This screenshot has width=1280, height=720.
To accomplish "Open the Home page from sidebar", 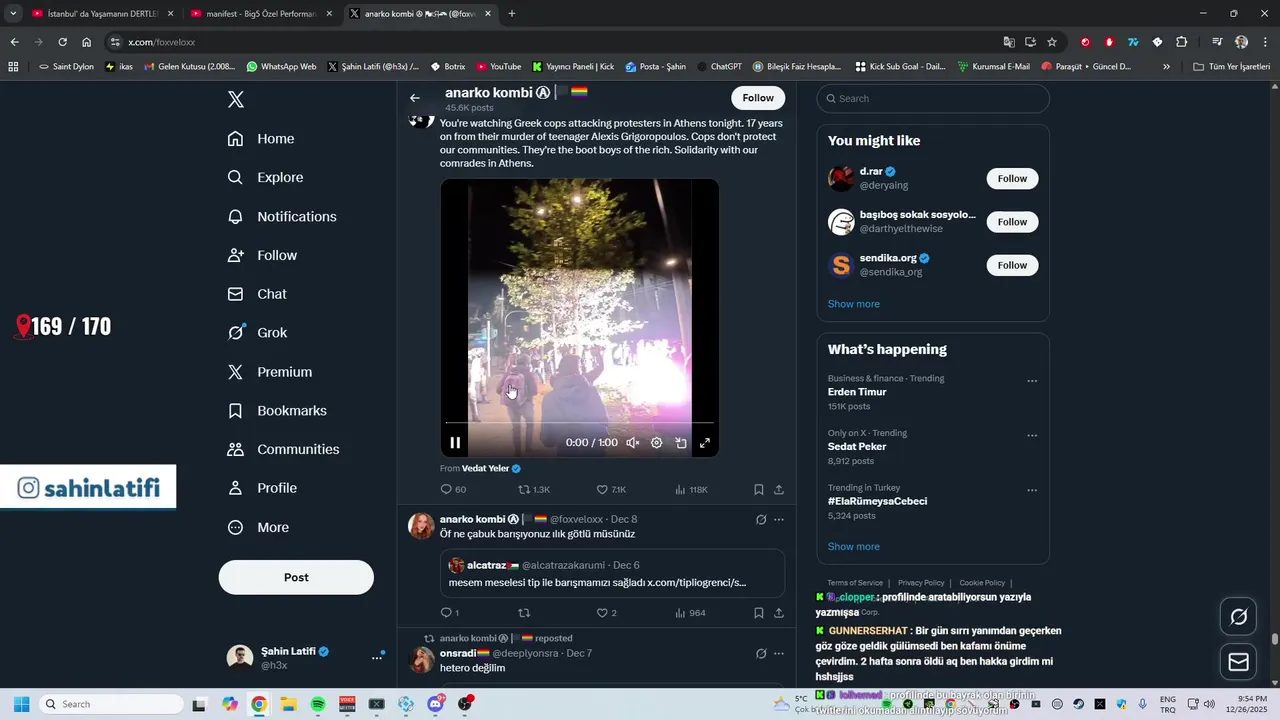I will pyautogui.click(x=261, y=139).
